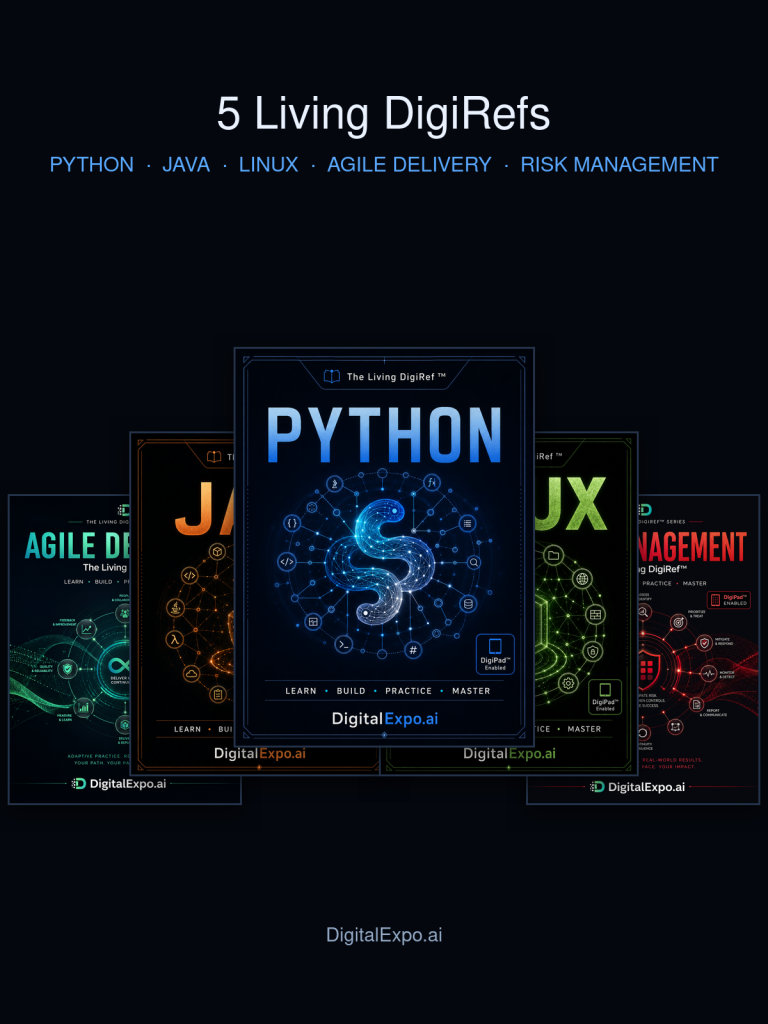Click the package cube icon on Java cover
768x1024 pixels.
pos(217,552)
